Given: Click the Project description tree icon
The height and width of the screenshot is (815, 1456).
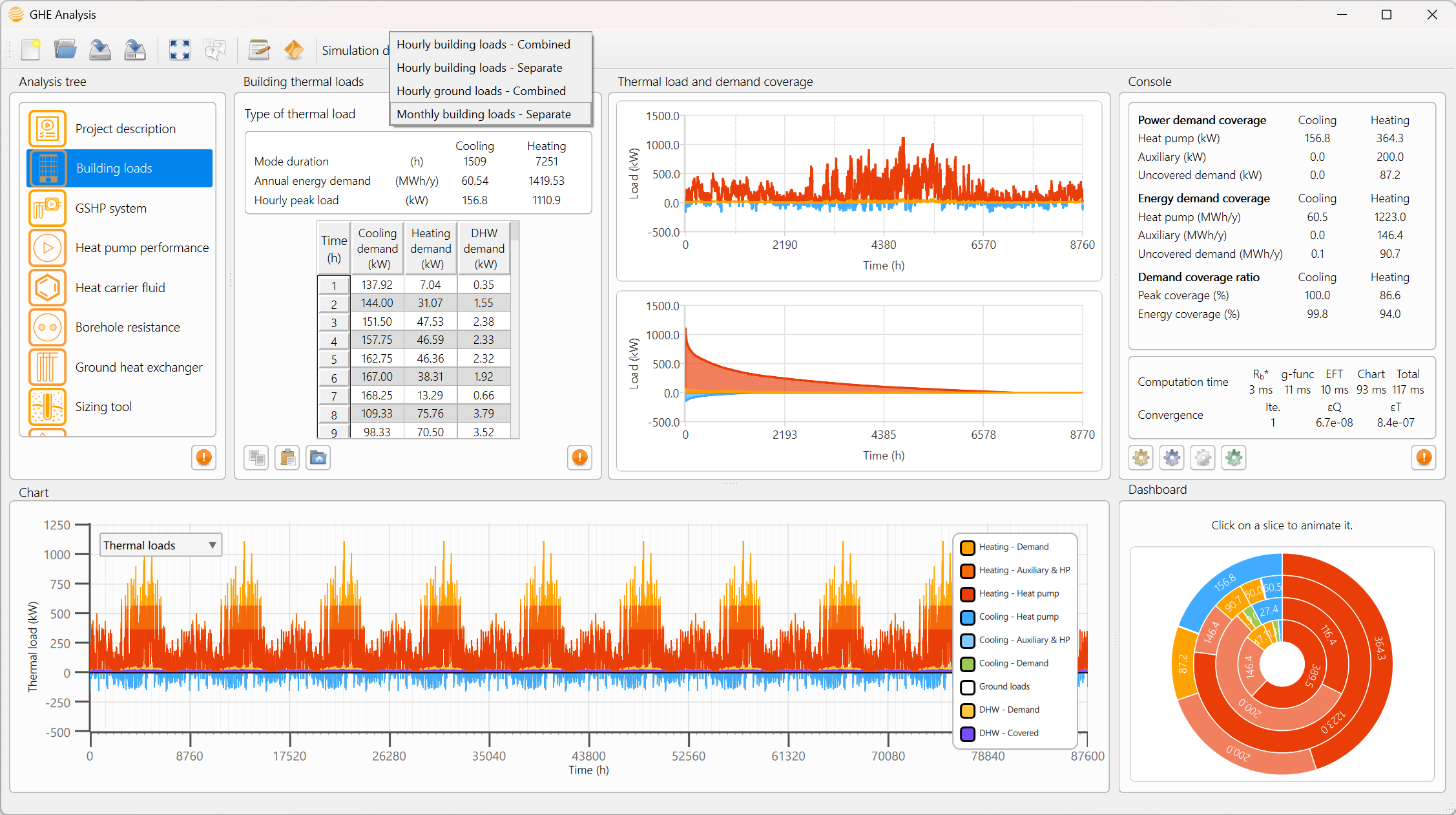Looking at the screenshot, I should tap(47, 129).
